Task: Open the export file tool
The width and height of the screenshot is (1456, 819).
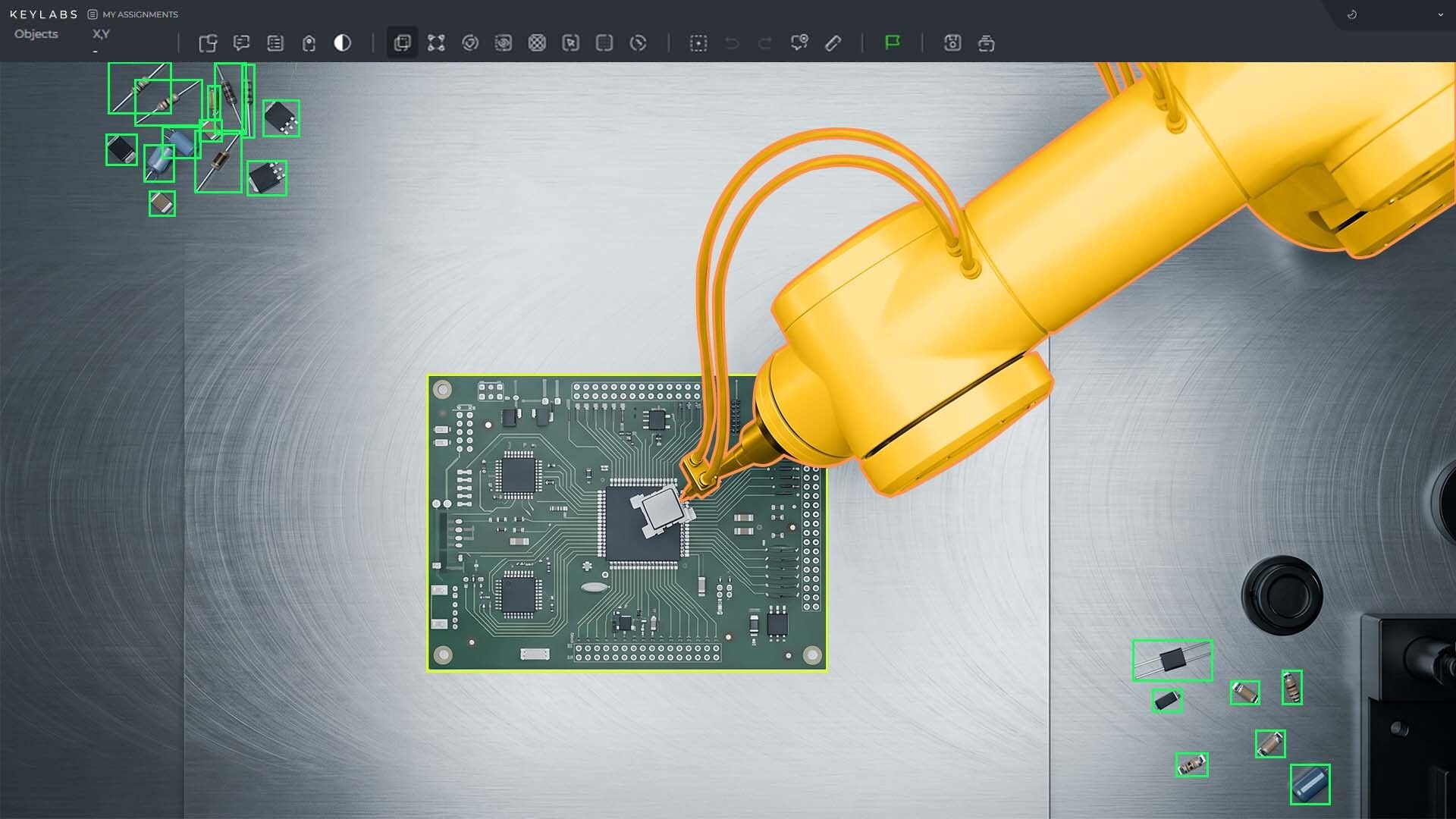Action: (x=208, y=43)
